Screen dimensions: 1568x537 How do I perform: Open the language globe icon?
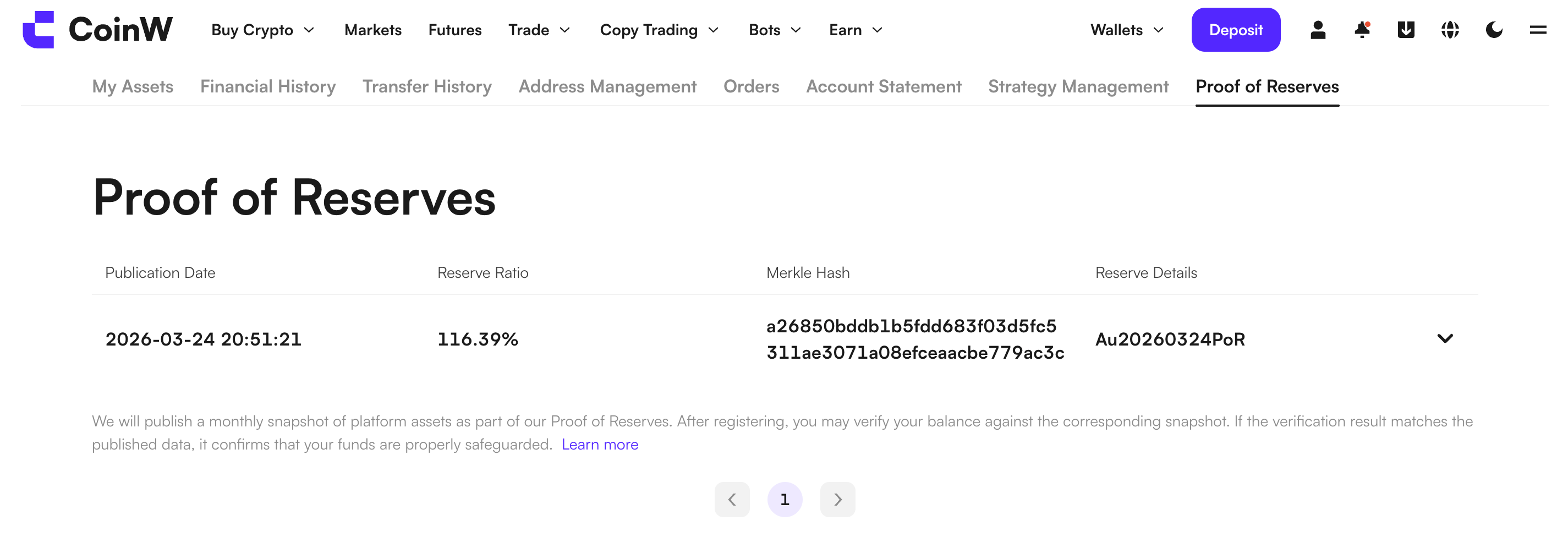pos(1450,29)
